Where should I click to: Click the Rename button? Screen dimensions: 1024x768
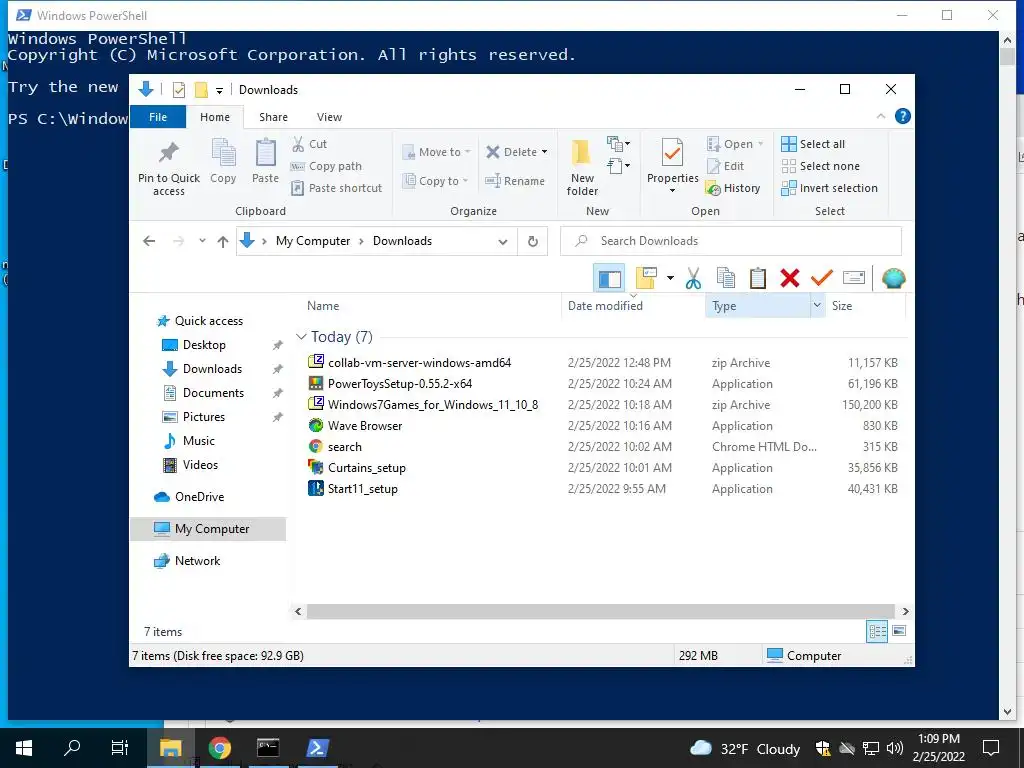coord(515,181)
